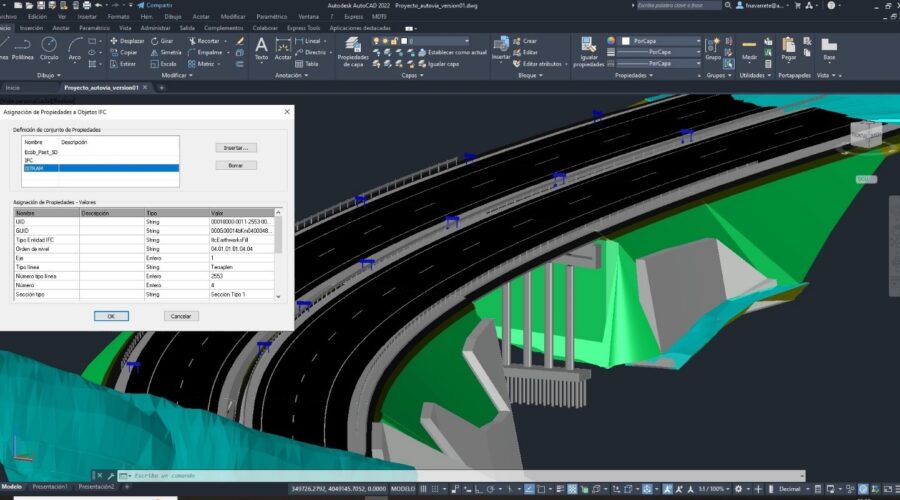This screenshot has width=900, height=500.
Task: Click OK in the IFC properties dialog
Action: click(111, 316)
